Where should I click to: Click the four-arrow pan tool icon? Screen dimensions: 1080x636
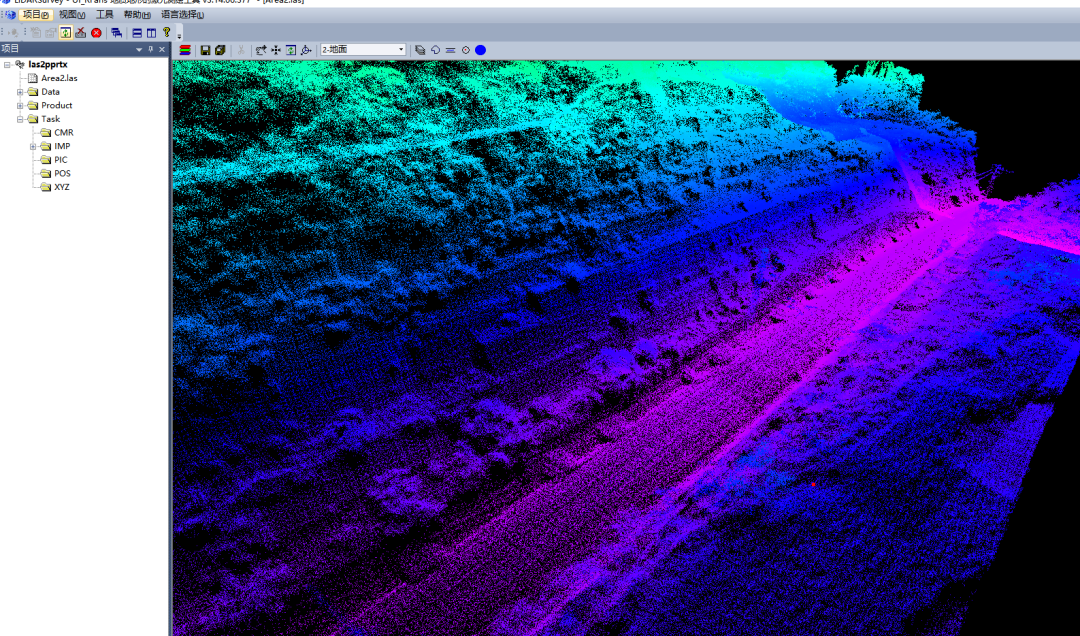point(276,50)
